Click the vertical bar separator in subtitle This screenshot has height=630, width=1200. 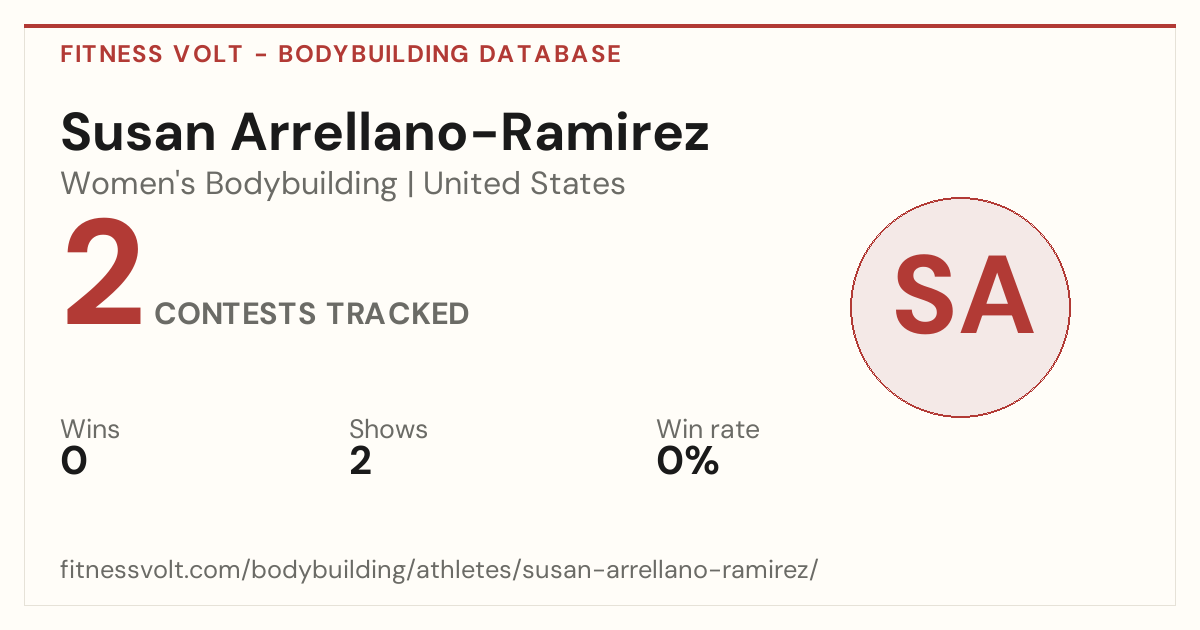410,185
